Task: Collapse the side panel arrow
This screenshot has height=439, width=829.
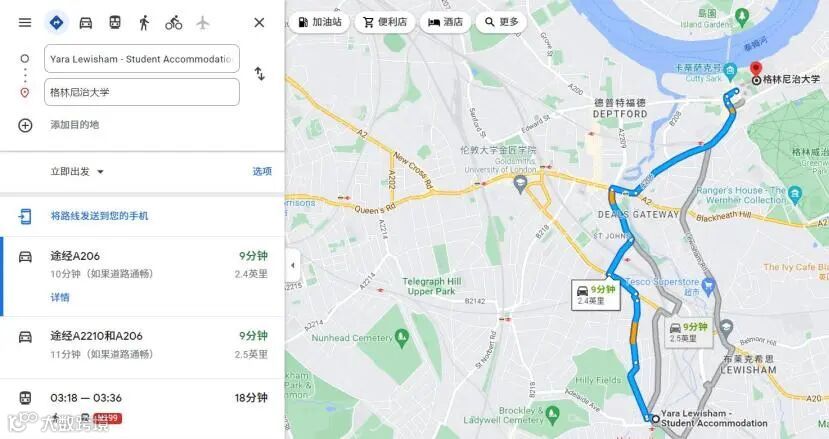Action: 292,266
